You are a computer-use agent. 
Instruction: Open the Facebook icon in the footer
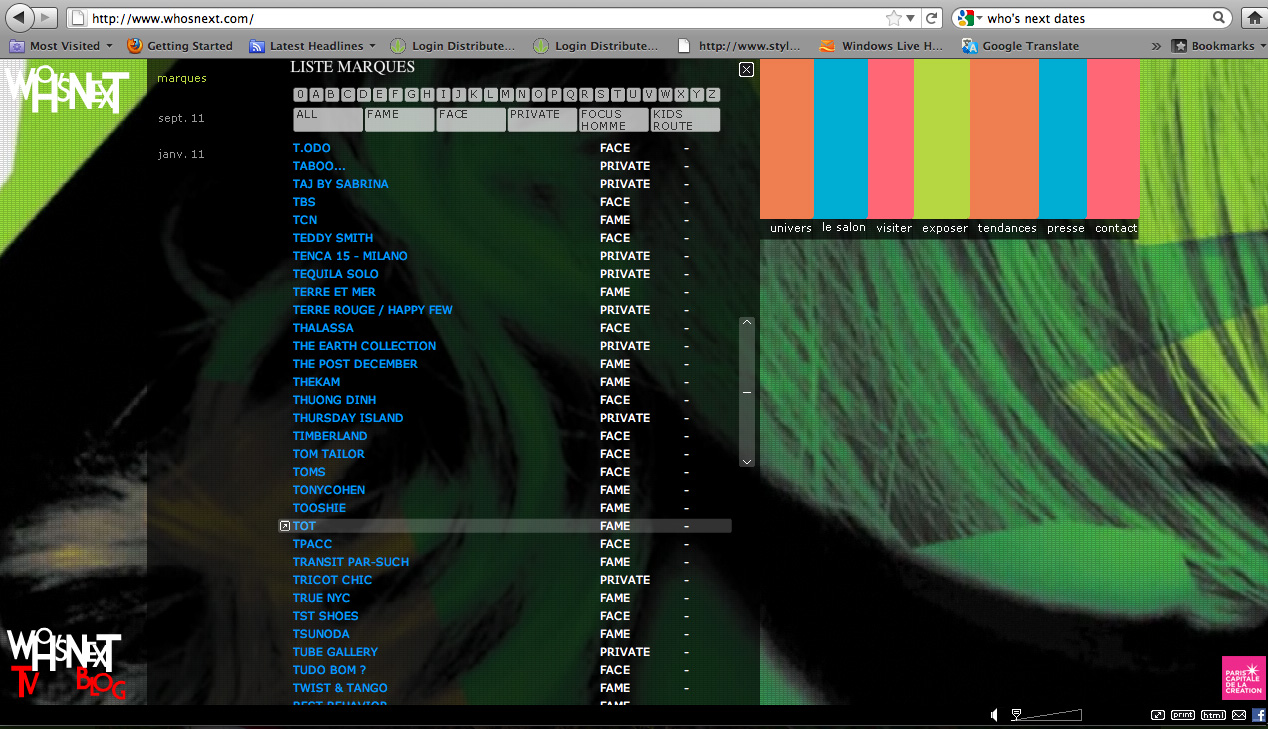1259,715
